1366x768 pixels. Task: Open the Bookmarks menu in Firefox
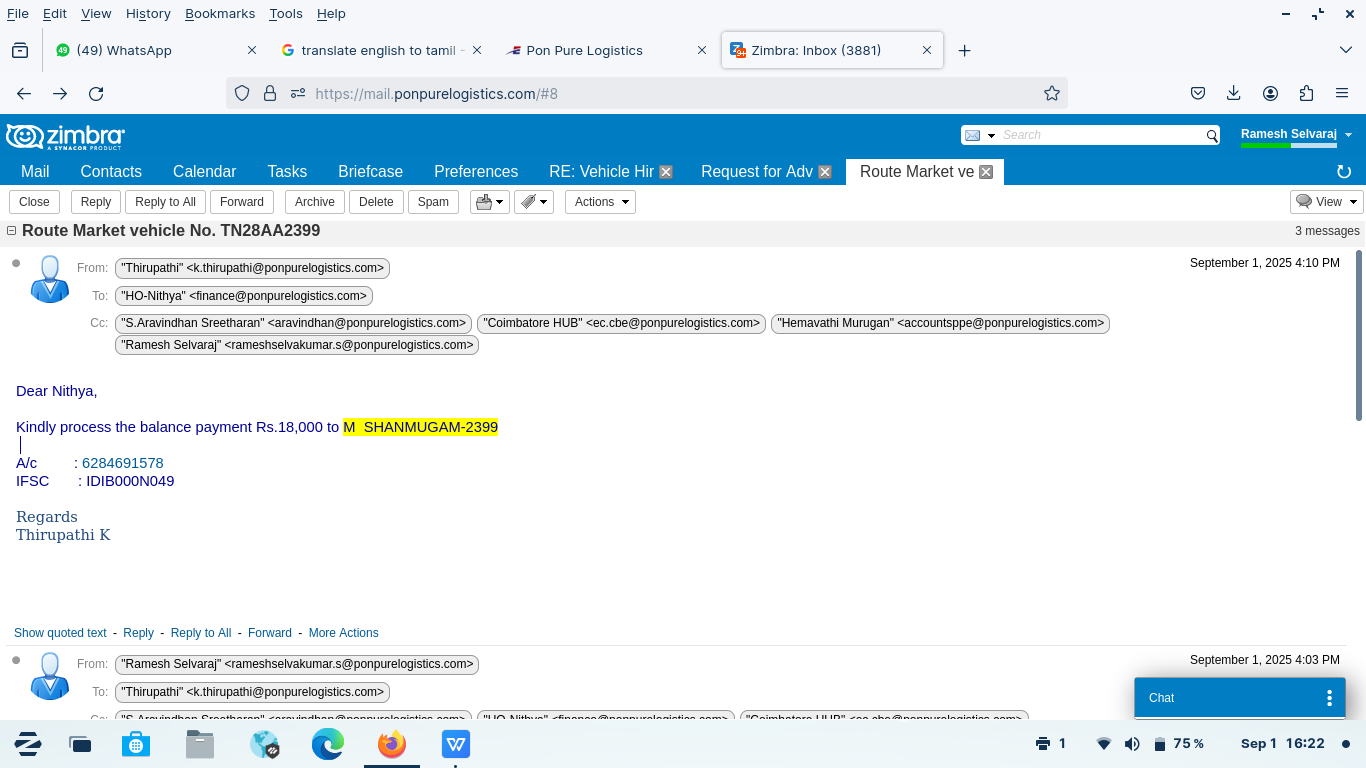pos(220,13)
